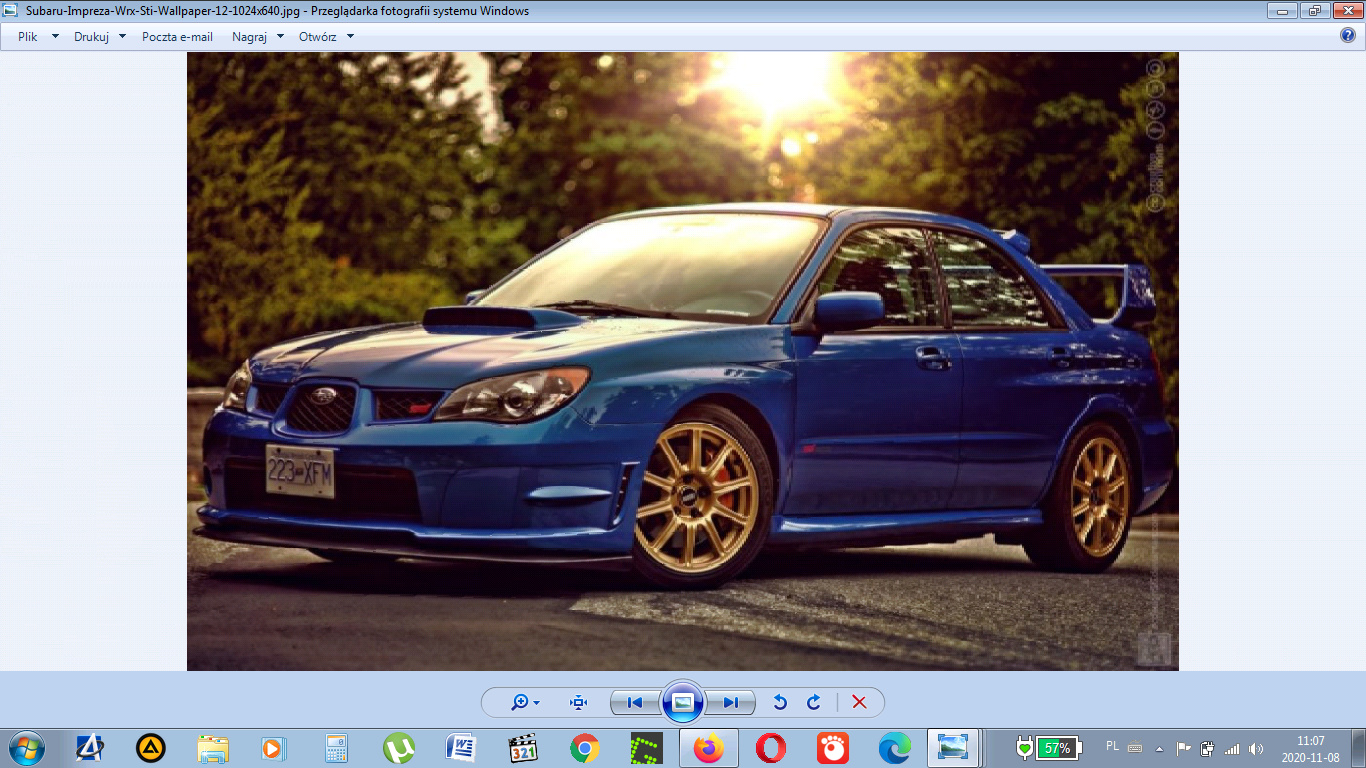Open the Otwórz menu
Viewport: 1366px width, 768px height.
point(317,37)
